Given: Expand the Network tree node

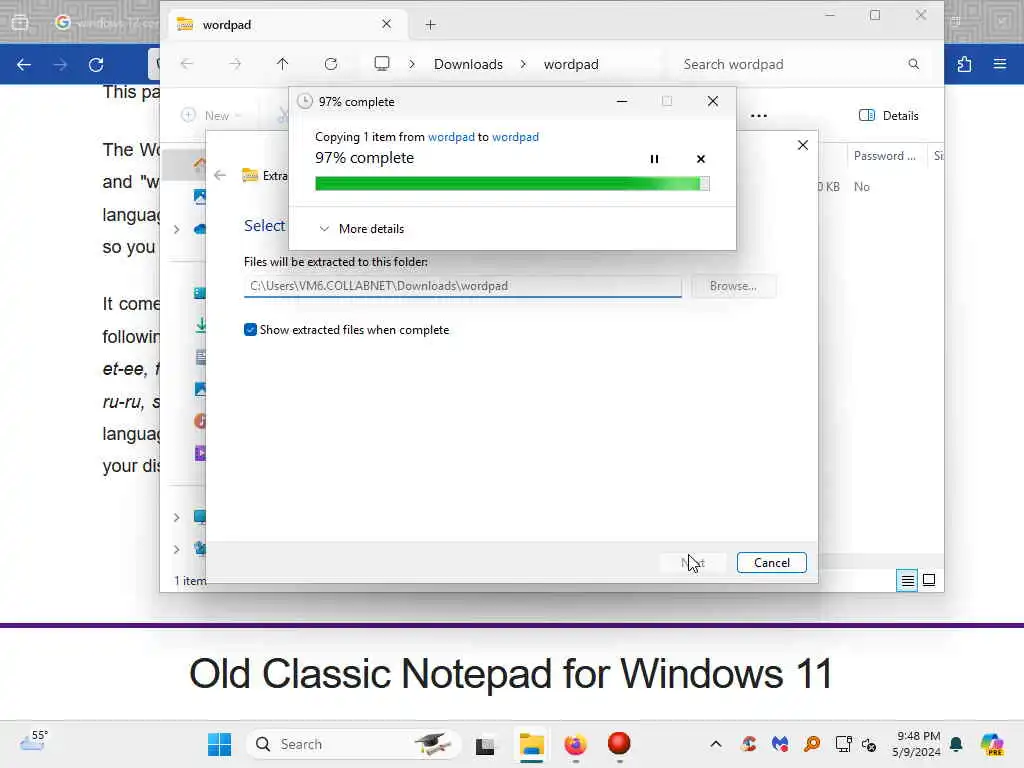Looking at the screenshot, I should 176,549.
